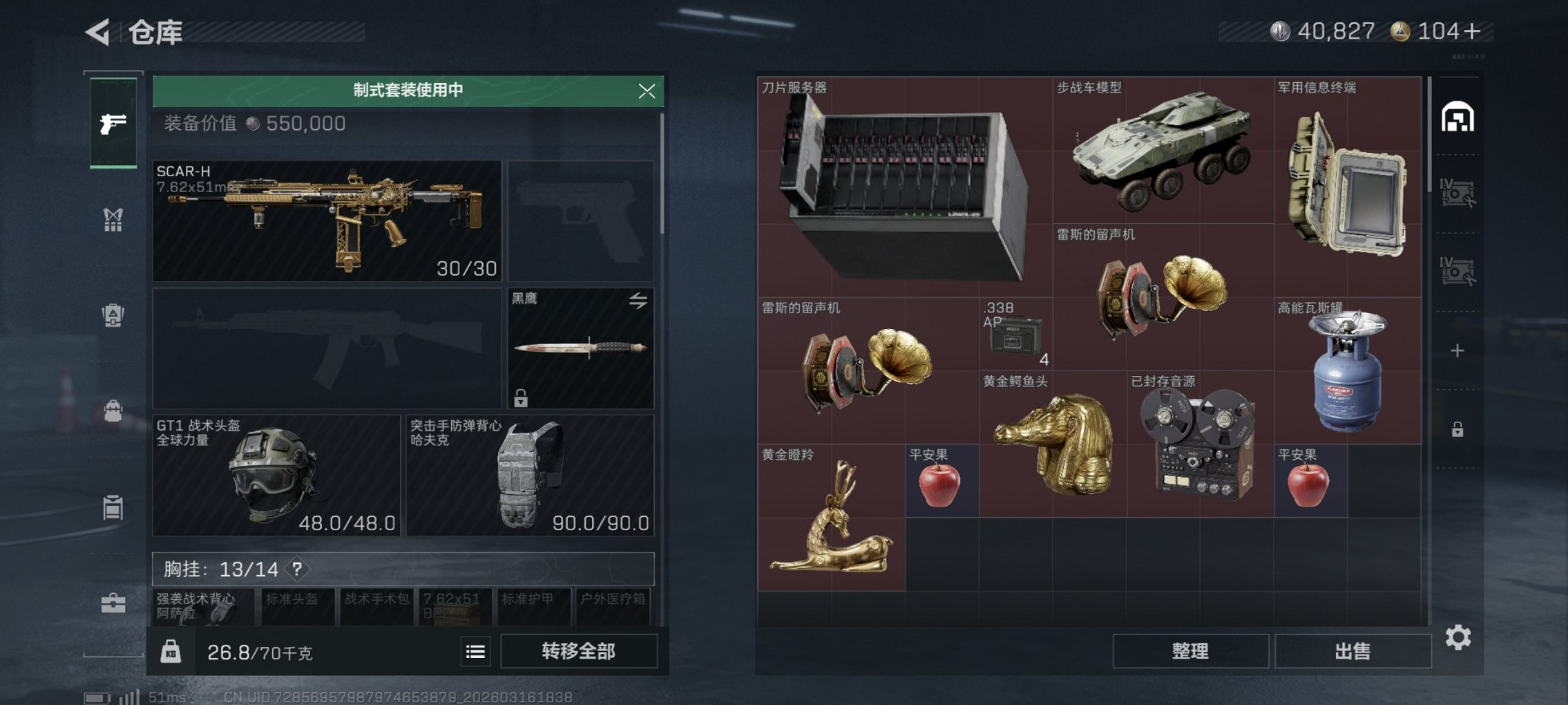
Task: Click the 整理 sort button
Action: (1190, 651)
